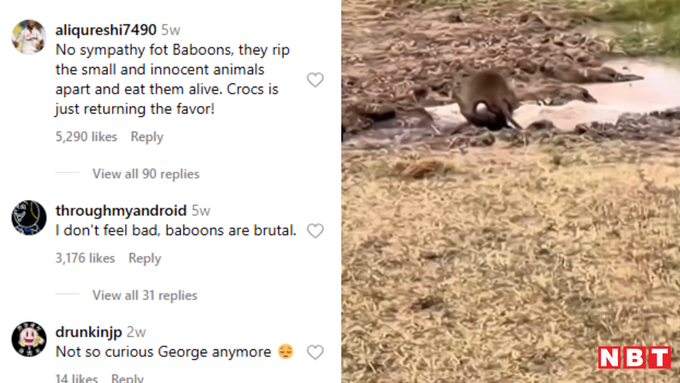Screen dimensions: 680x383
Task: Click the 5w timestamp on aliqureshi7490's comment
Action: 171,30
